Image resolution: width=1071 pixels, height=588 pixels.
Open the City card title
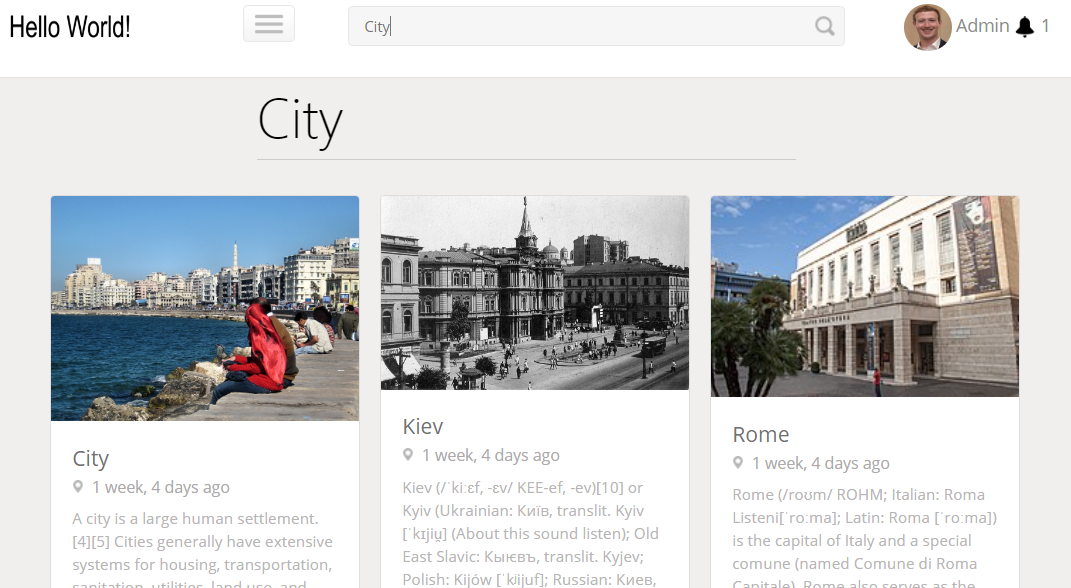tap(91, 459)
